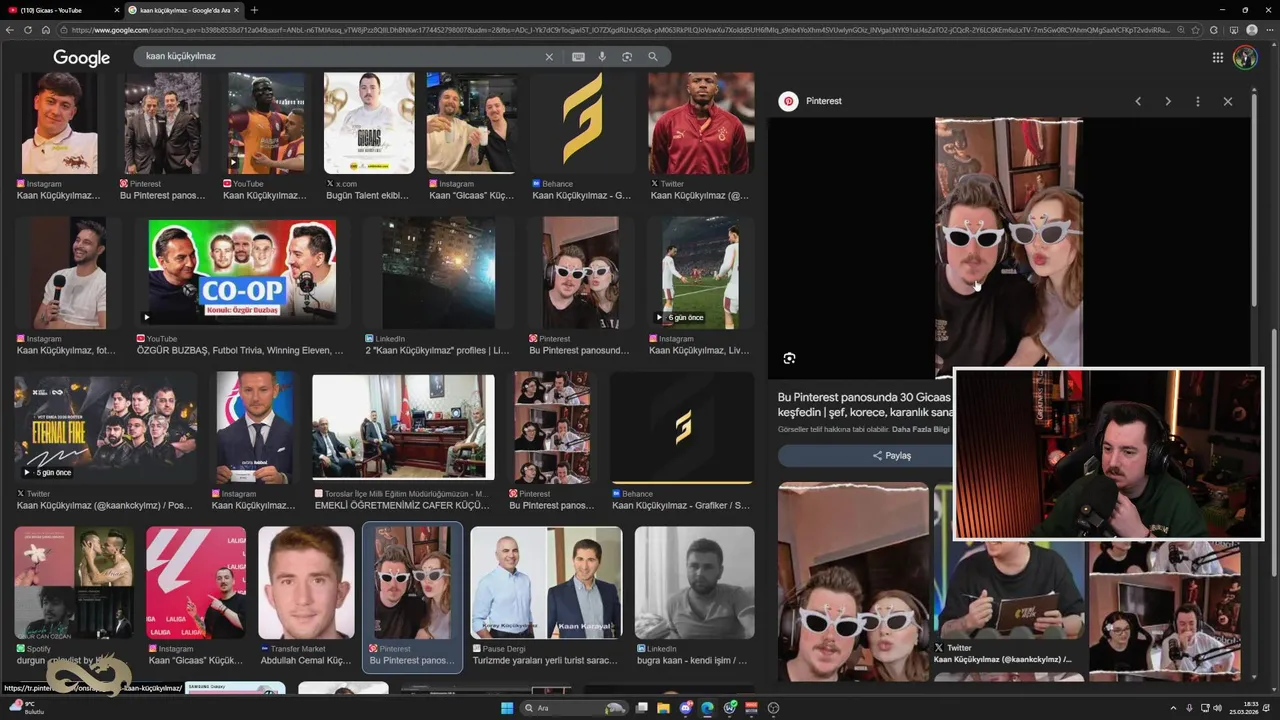Open the Laliga Kaan Gicaas Instagram result
Screen dimensions: 1280x720
coord(196,583)
